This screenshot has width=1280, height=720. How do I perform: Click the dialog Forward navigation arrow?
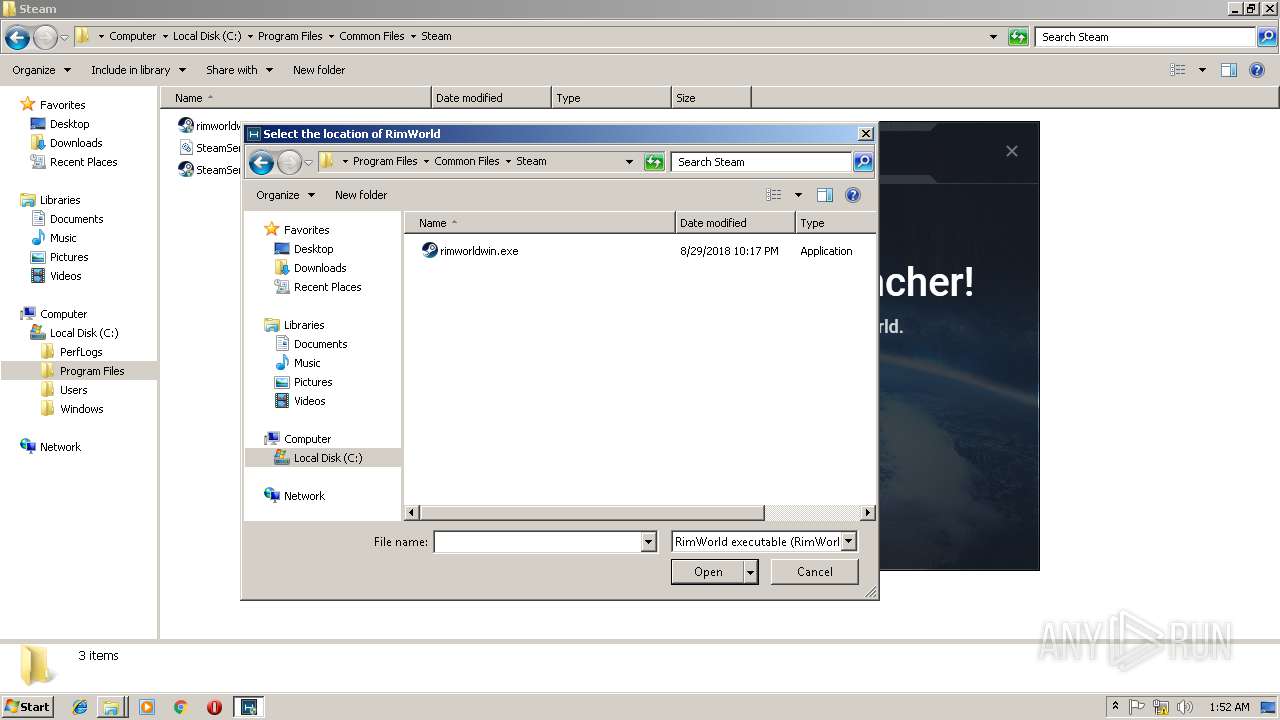(289, 162)
